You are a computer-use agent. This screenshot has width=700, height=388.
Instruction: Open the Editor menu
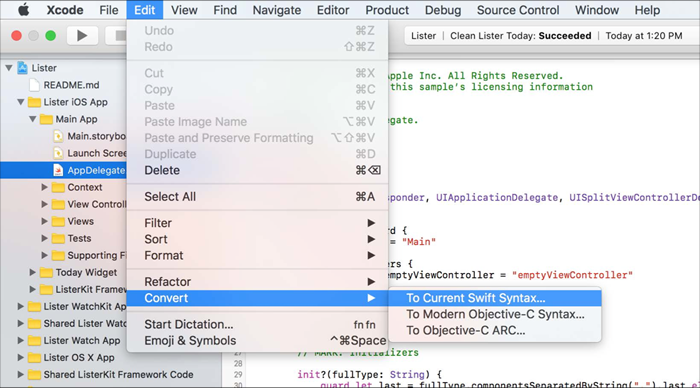point(333,10)
